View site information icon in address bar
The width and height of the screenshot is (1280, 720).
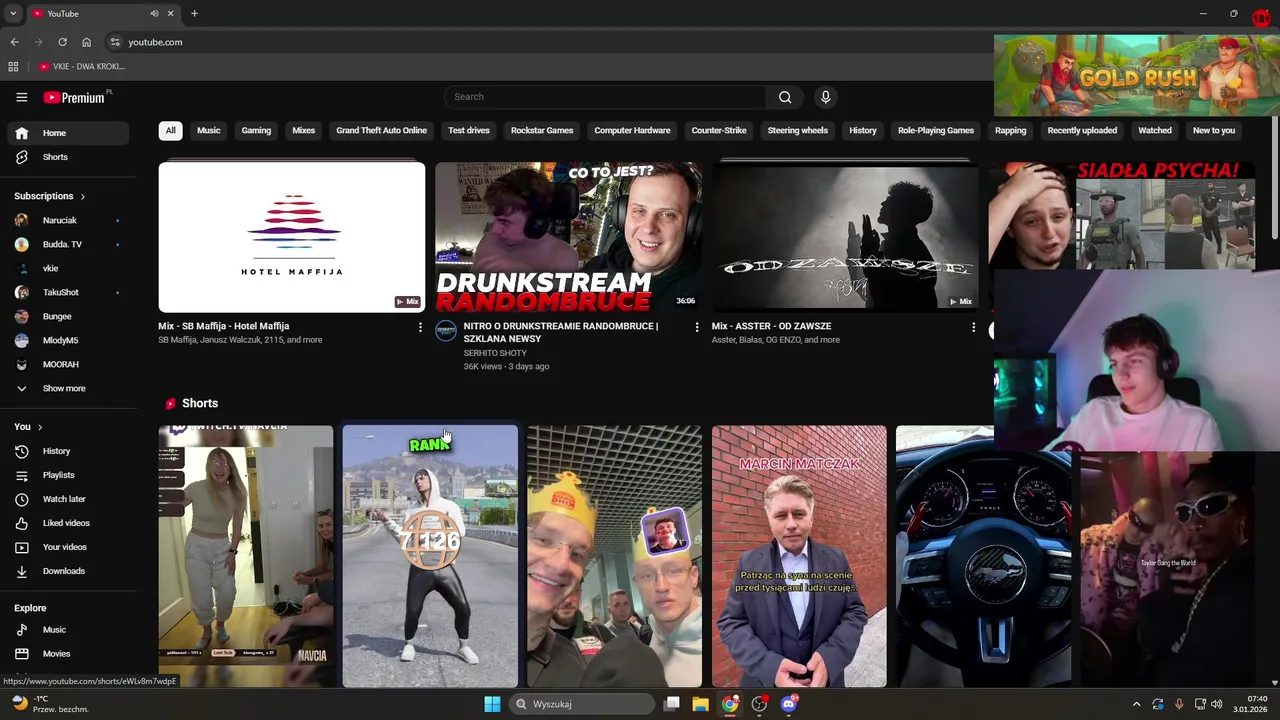click(x=115, y=42)
